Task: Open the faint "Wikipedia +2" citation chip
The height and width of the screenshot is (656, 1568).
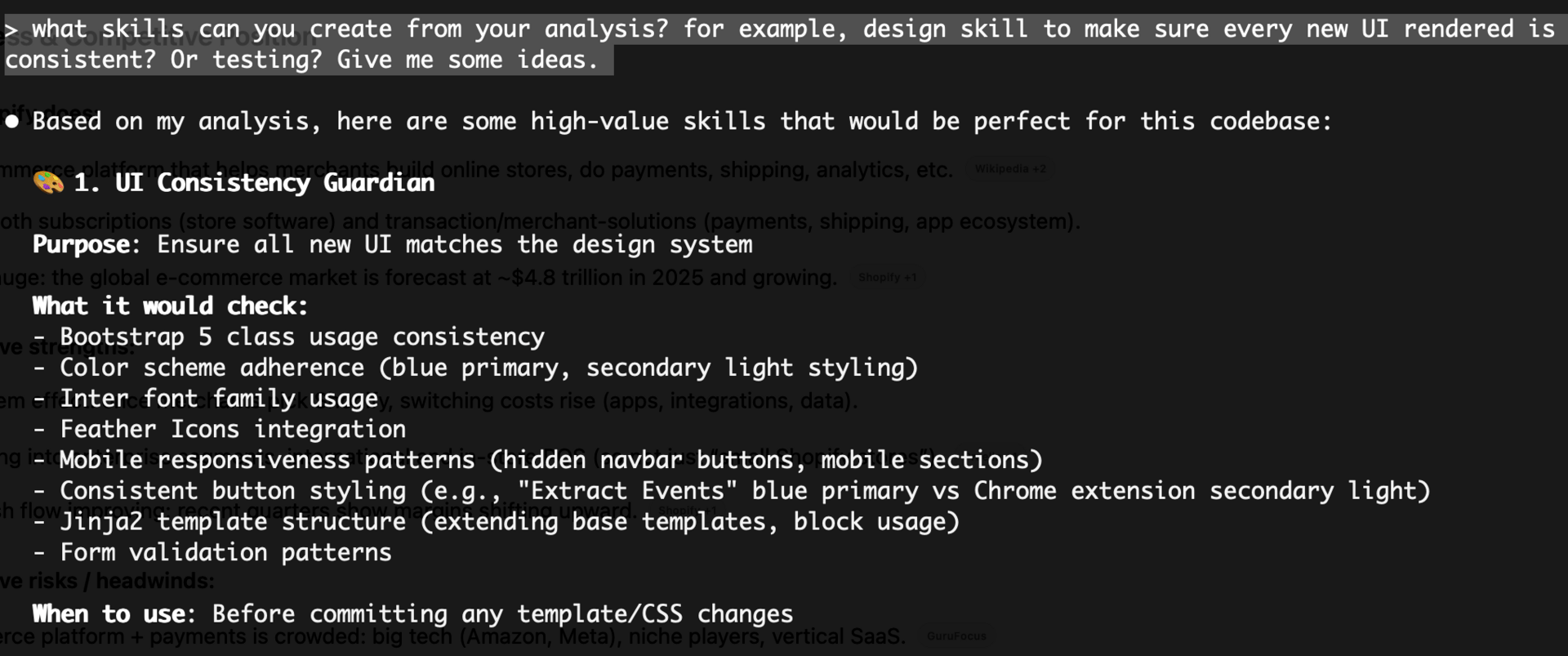Action: pyautogui.click(x=1009, y=169)
